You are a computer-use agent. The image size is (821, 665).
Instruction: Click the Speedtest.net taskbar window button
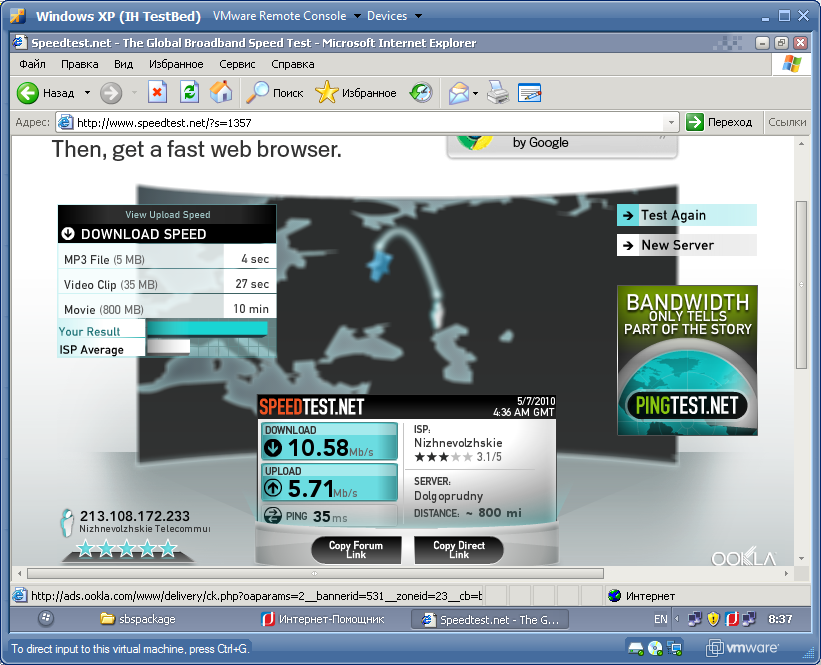(x=490, y=619)
